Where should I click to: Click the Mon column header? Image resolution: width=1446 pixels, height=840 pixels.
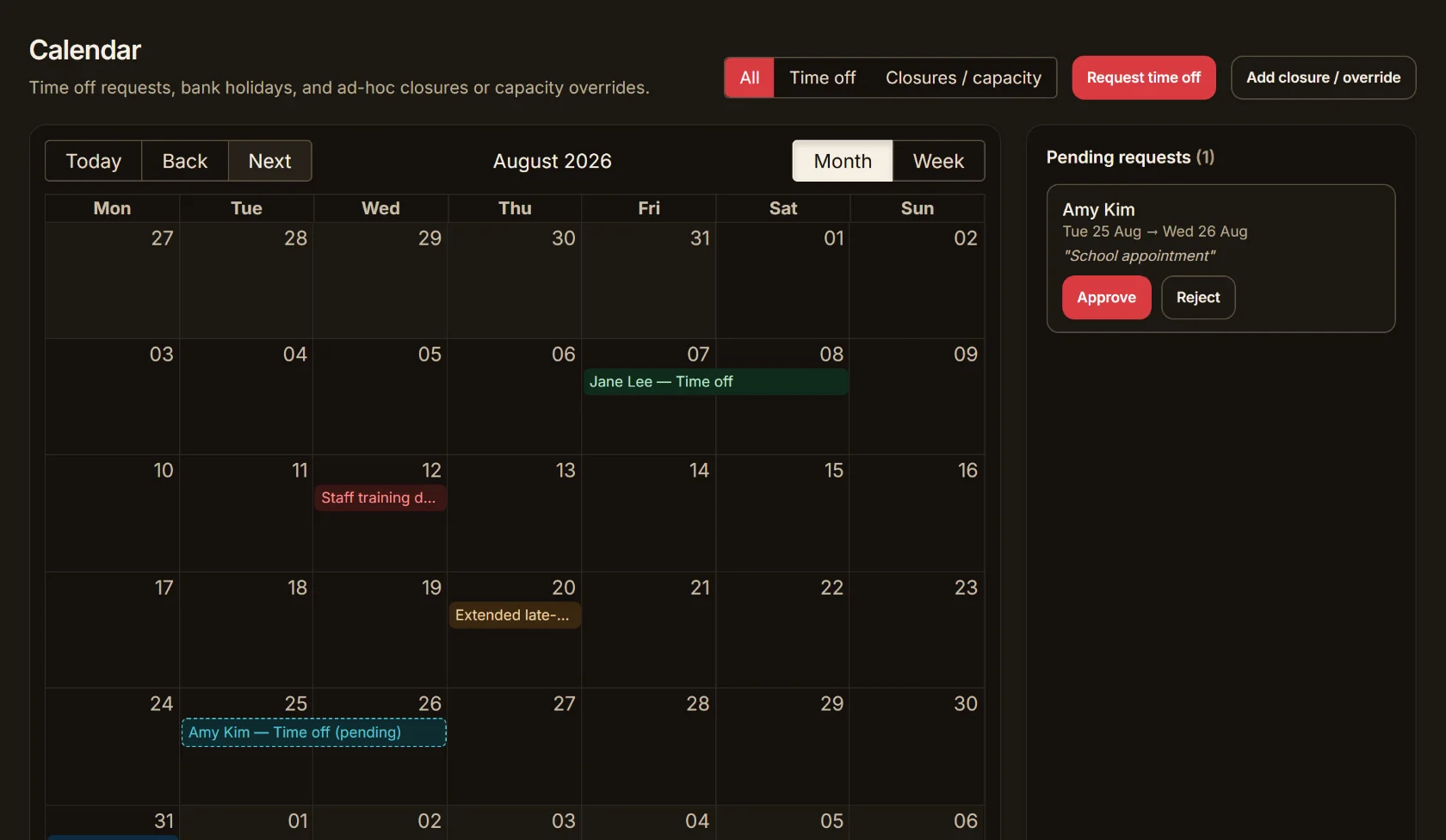pyautogui.click(x=112, y=208)
